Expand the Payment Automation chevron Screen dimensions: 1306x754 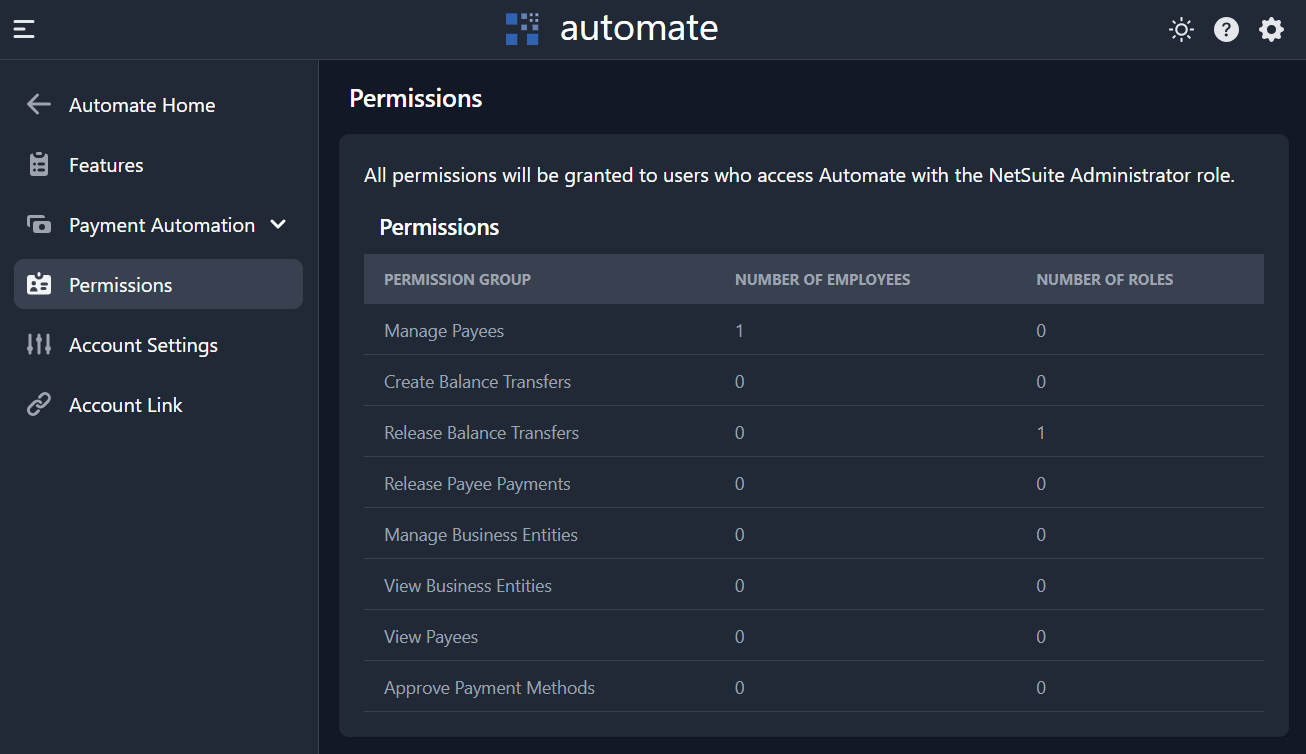click(x=278, y=225)
